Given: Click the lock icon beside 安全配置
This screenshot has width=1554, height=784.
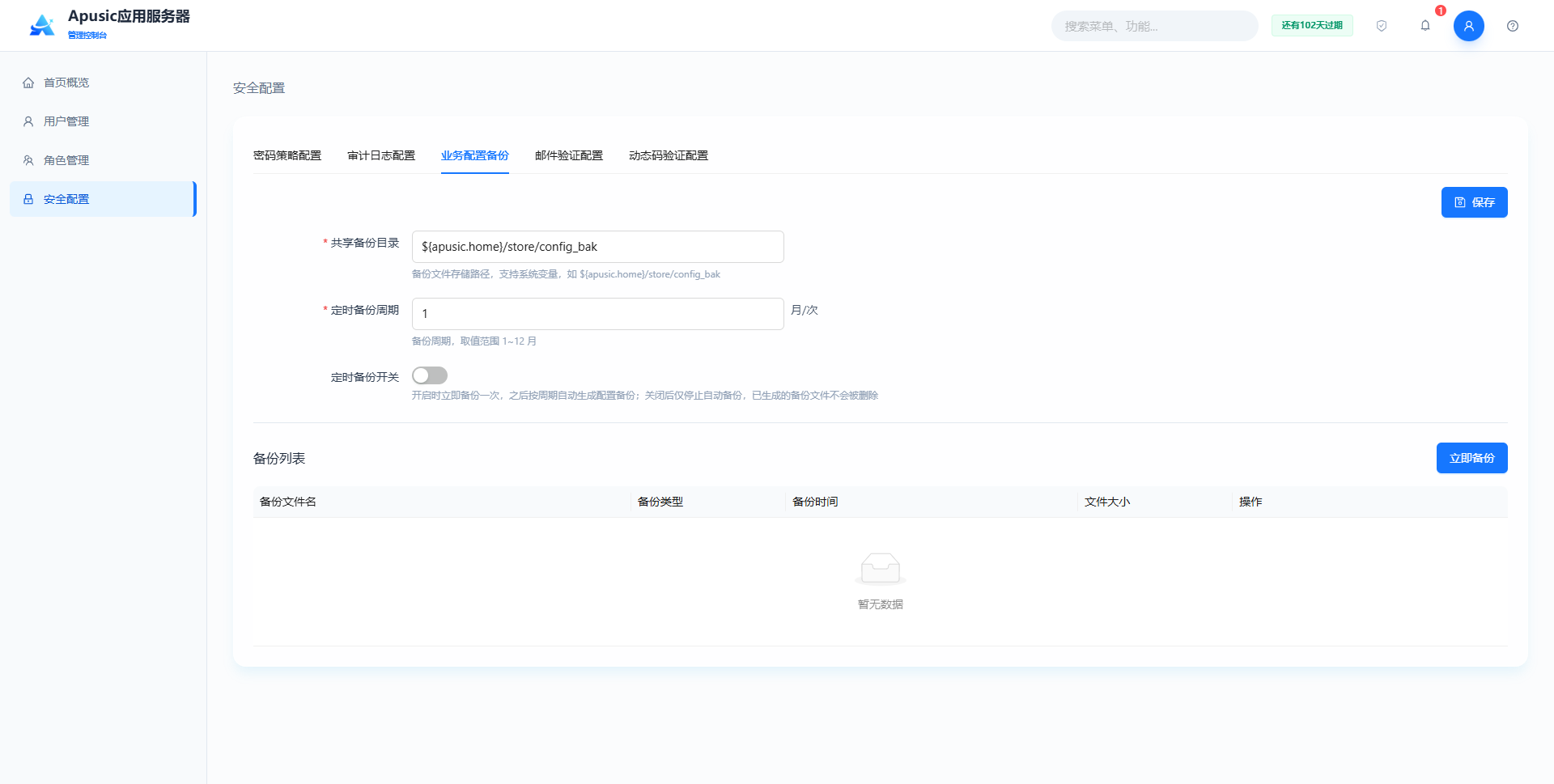Looking at the screenshot, I should tap(28, 199).
